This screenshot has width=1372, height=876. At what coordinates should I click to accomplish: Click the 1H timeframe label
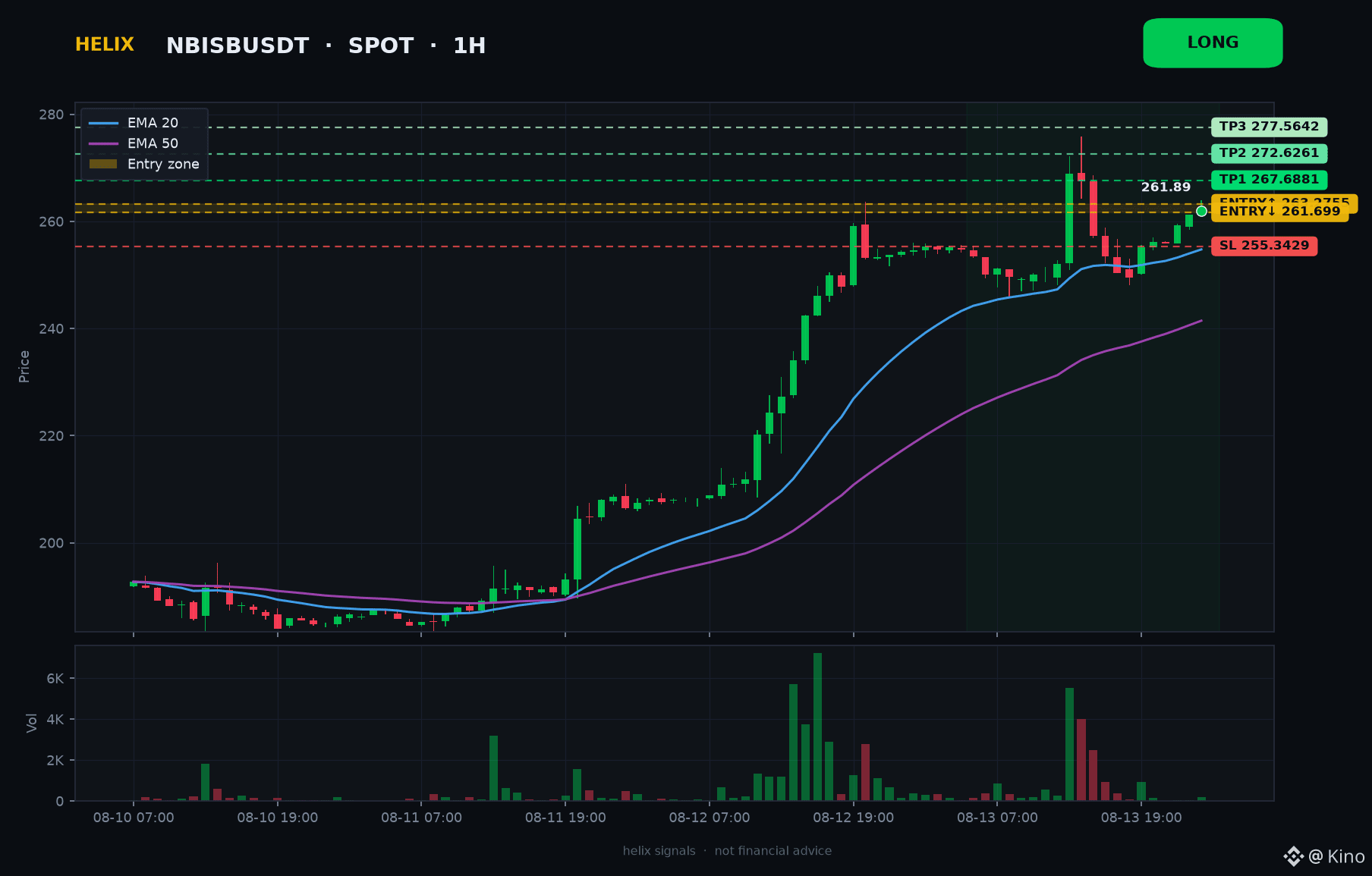coord(470,46)
